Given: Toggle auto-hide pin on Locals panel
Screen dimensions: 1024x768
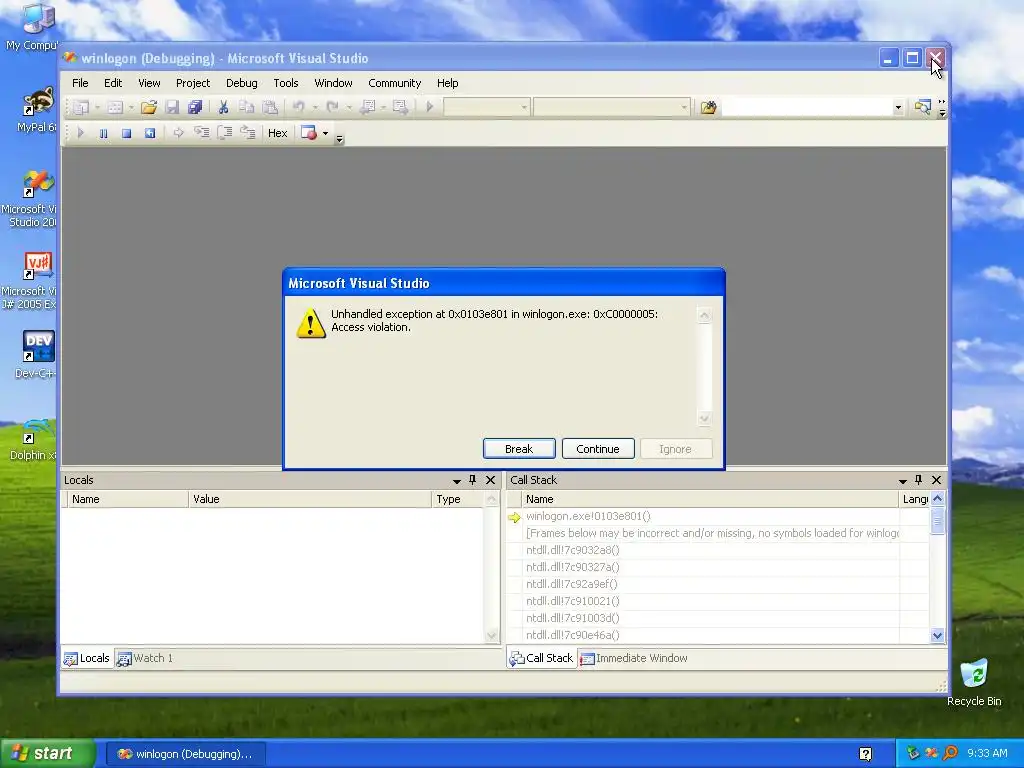Looking at the screenshot, I should (x=473, y=480).
